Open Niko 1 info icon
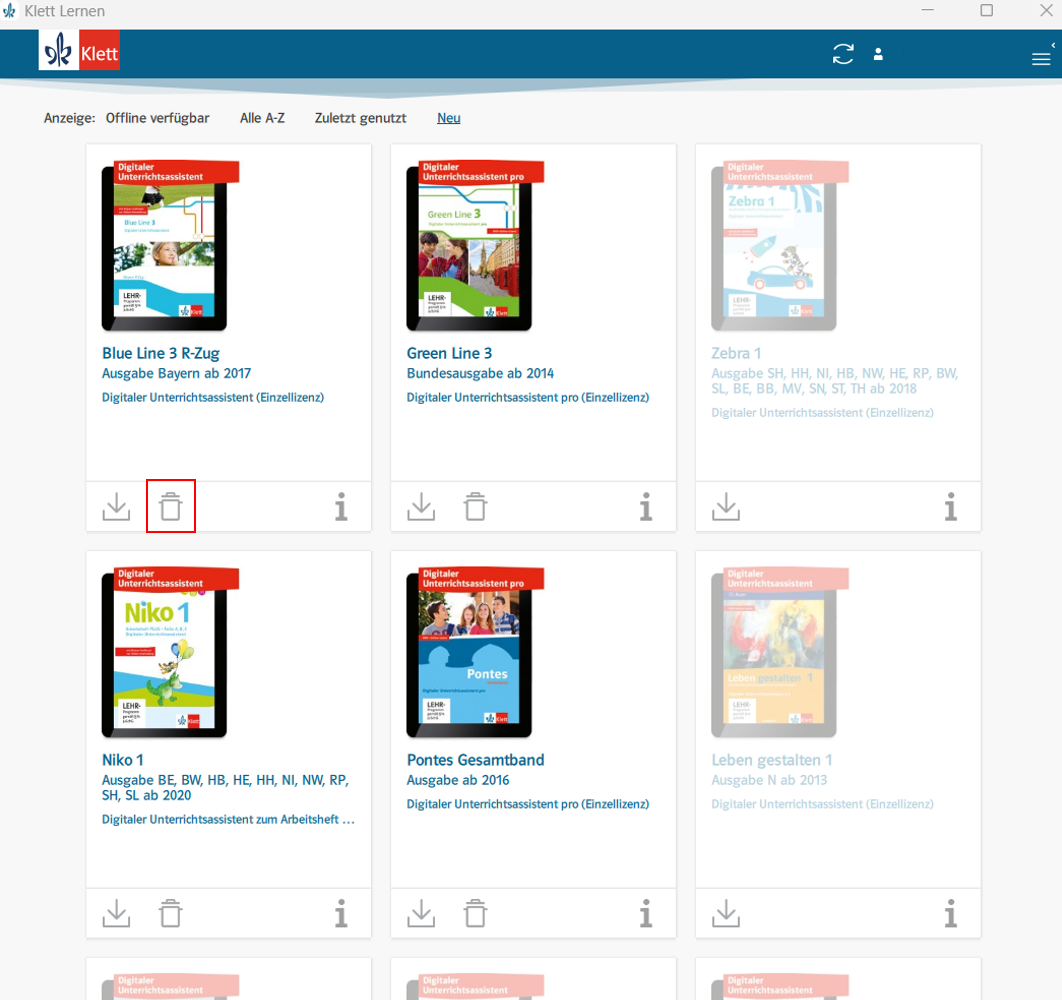1062x1000 pixels. (341, 913)
